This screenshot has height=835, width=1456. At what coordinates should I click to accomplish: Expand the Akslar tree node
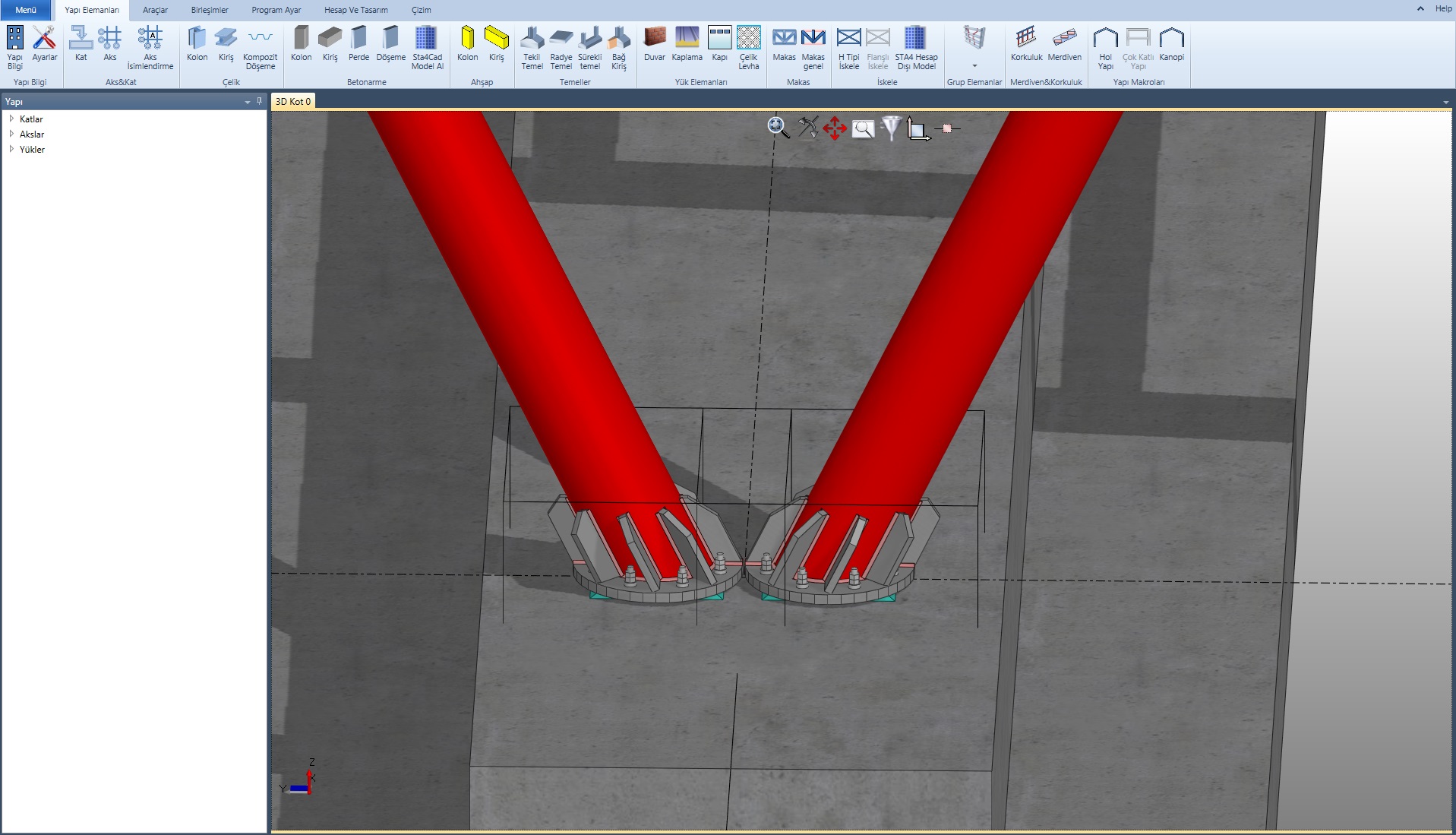(11, 134)
